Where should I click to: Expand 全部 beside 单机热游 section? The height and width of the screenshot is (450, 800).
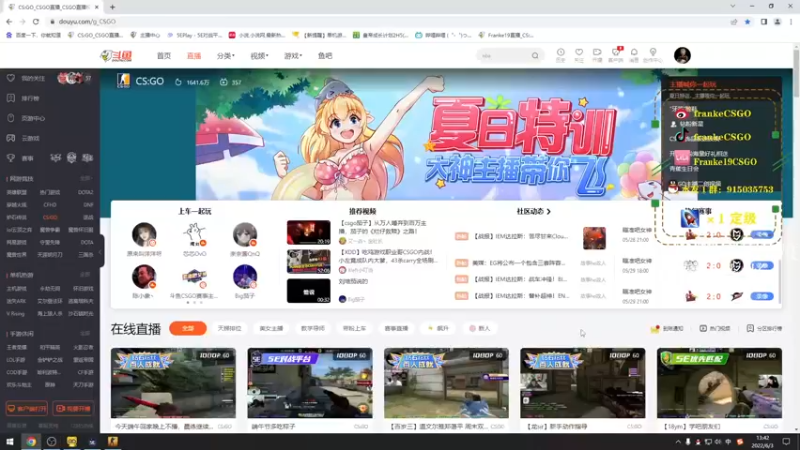tap(86, 275)
